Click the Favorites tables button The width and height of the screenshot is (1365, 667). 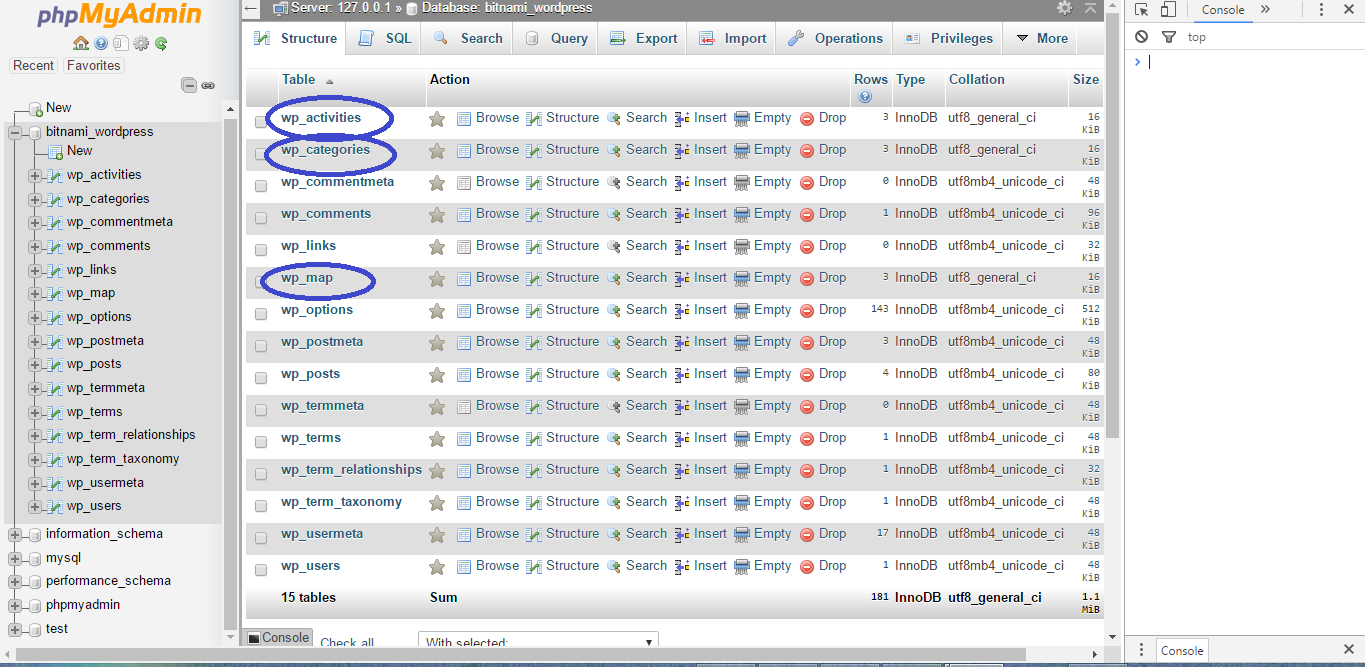[93, 66]
